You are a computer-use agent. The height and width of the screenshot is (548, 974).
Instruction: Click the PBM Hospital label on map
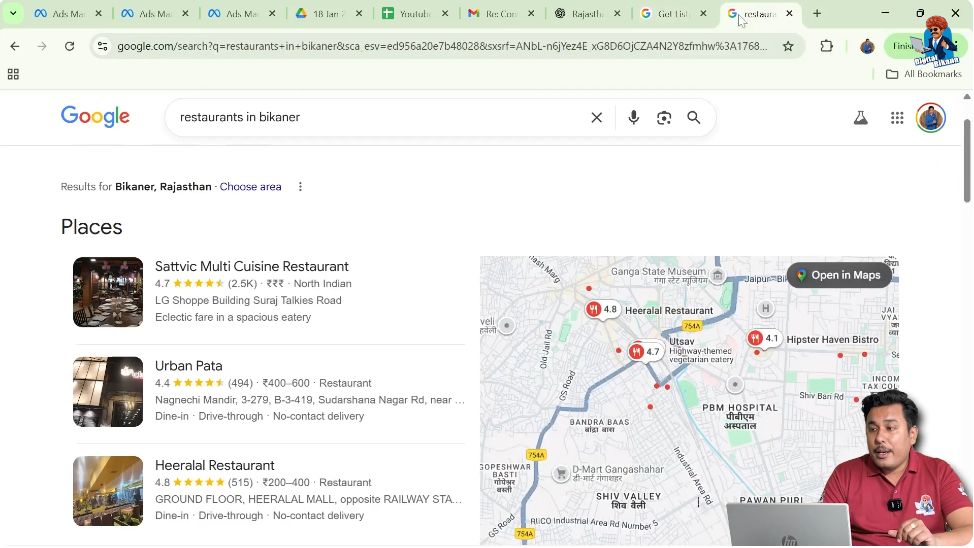pos(740,416)
